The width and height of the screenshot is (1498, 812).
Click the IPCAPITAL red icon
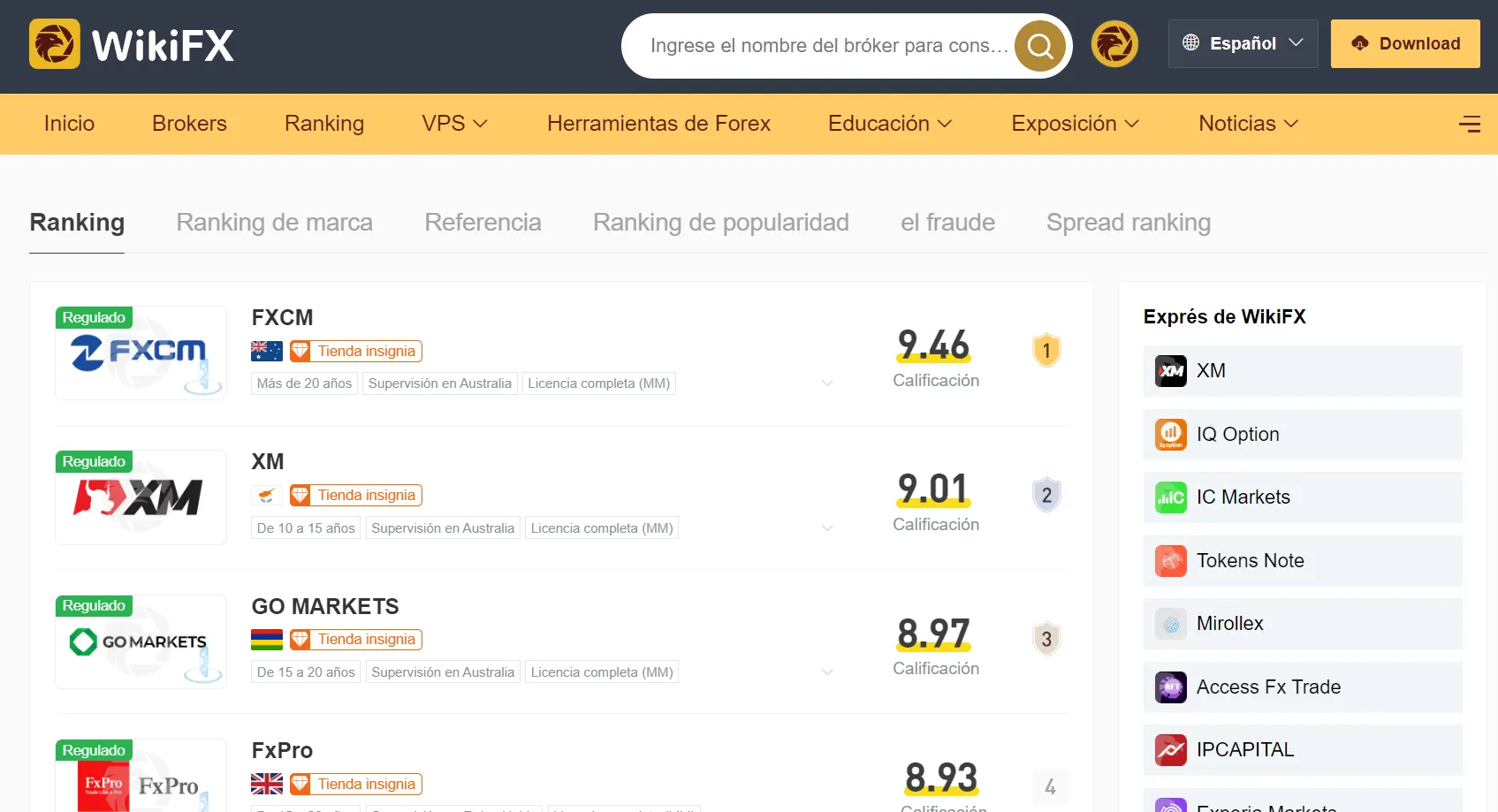[1171, 750]
